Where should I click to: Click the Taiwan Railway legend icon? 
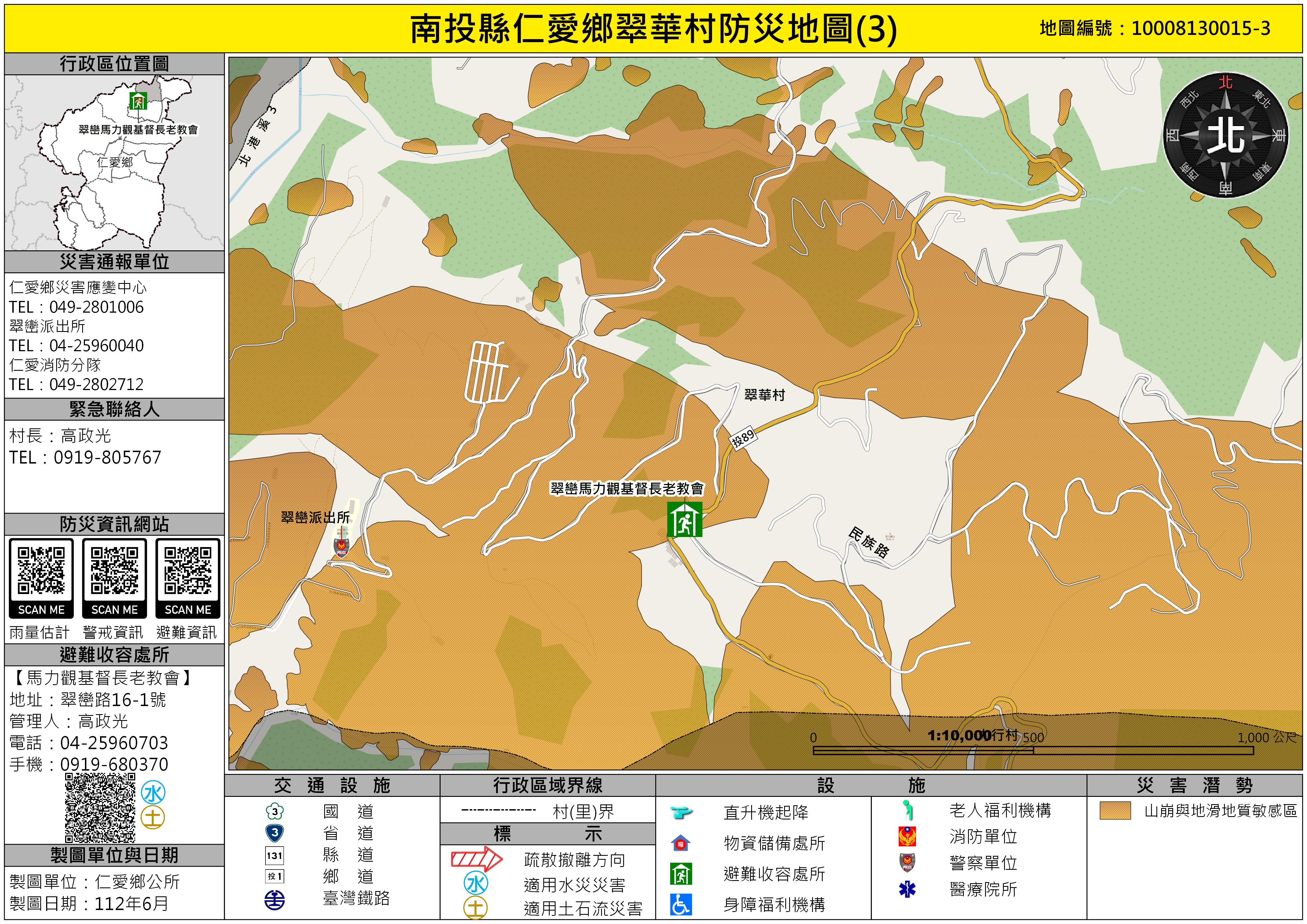[275, 900]
